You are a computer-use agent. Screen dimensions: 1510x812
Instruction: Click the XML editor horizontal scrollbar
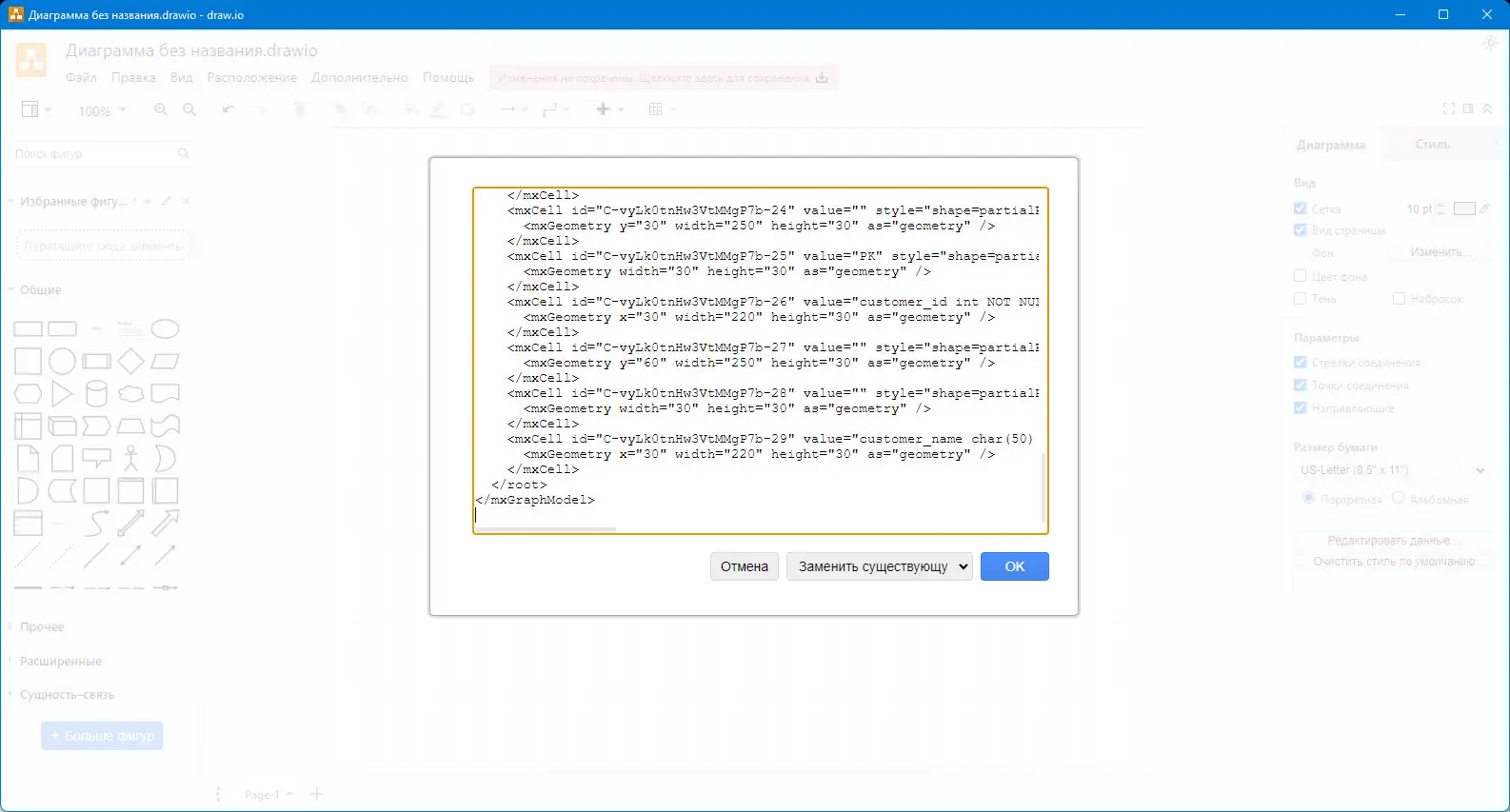pyautogui.click(x=546, y=528)
